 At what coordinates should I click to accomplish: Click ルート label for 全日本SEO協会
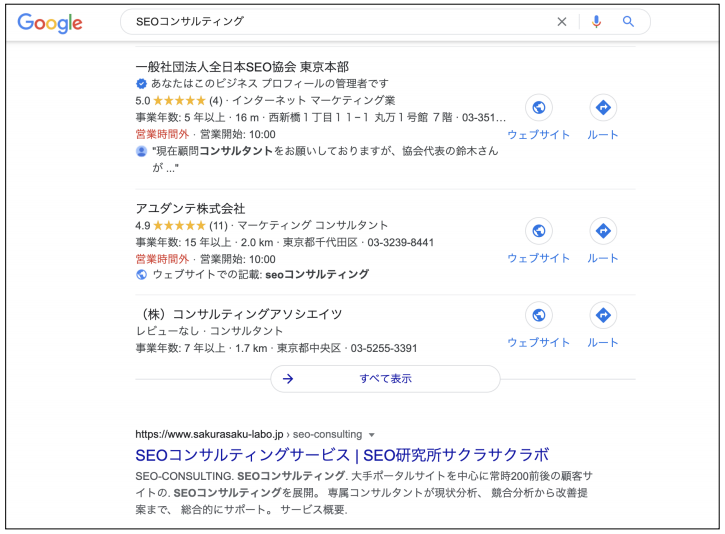click(603, 135)
